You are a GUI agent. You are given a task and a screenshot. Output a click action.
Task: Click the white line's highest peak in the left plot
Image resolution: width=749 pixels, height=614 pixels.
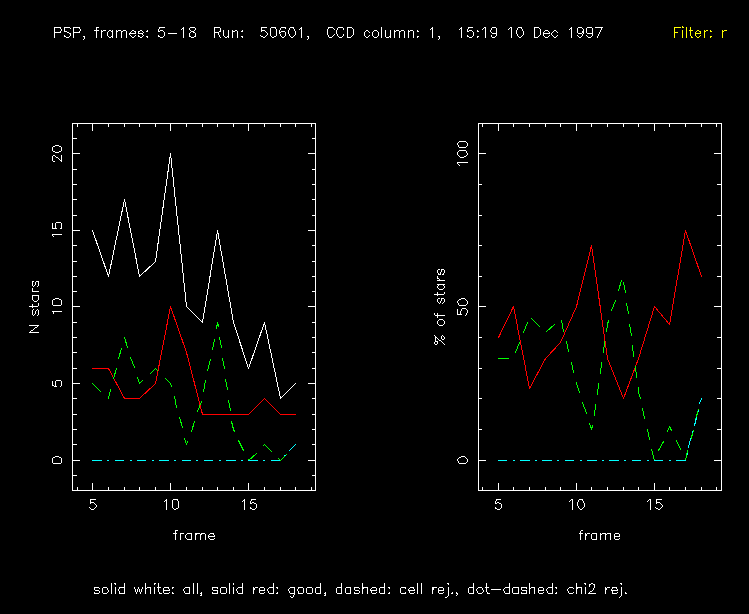pos(171,154)
